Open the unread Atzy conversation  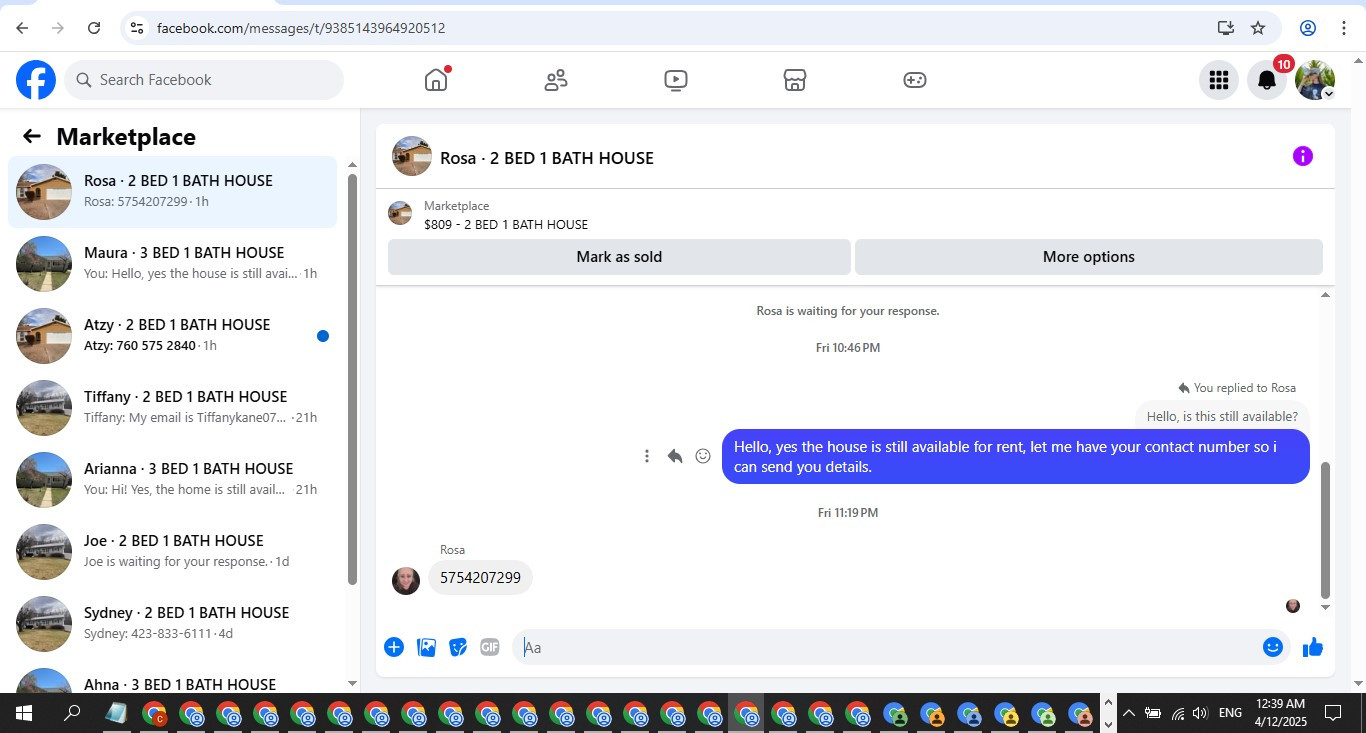[x=172, y=336]
